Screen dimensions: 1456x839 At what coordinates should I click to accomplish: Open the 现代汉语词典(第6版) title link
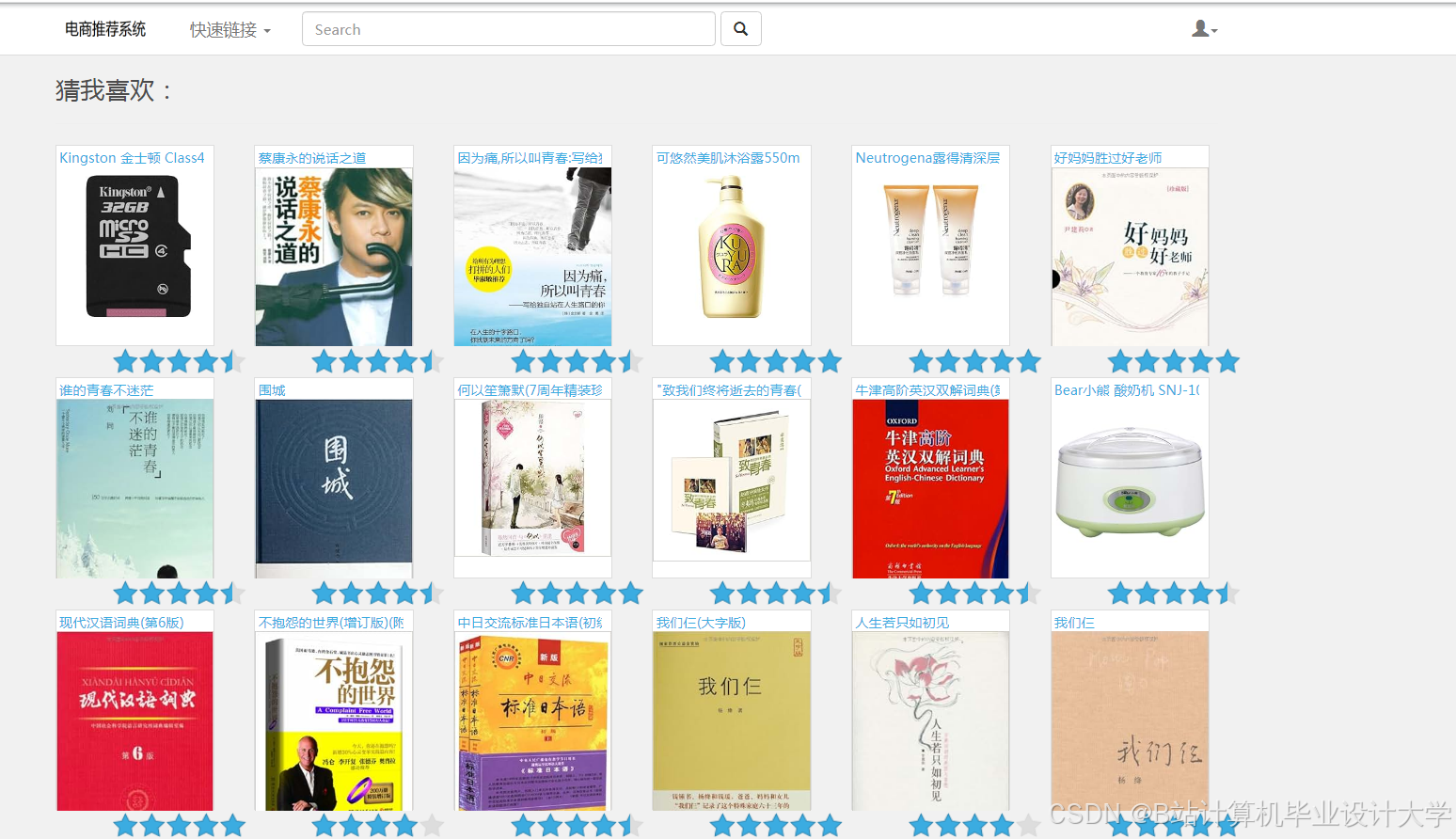point(121,623)
